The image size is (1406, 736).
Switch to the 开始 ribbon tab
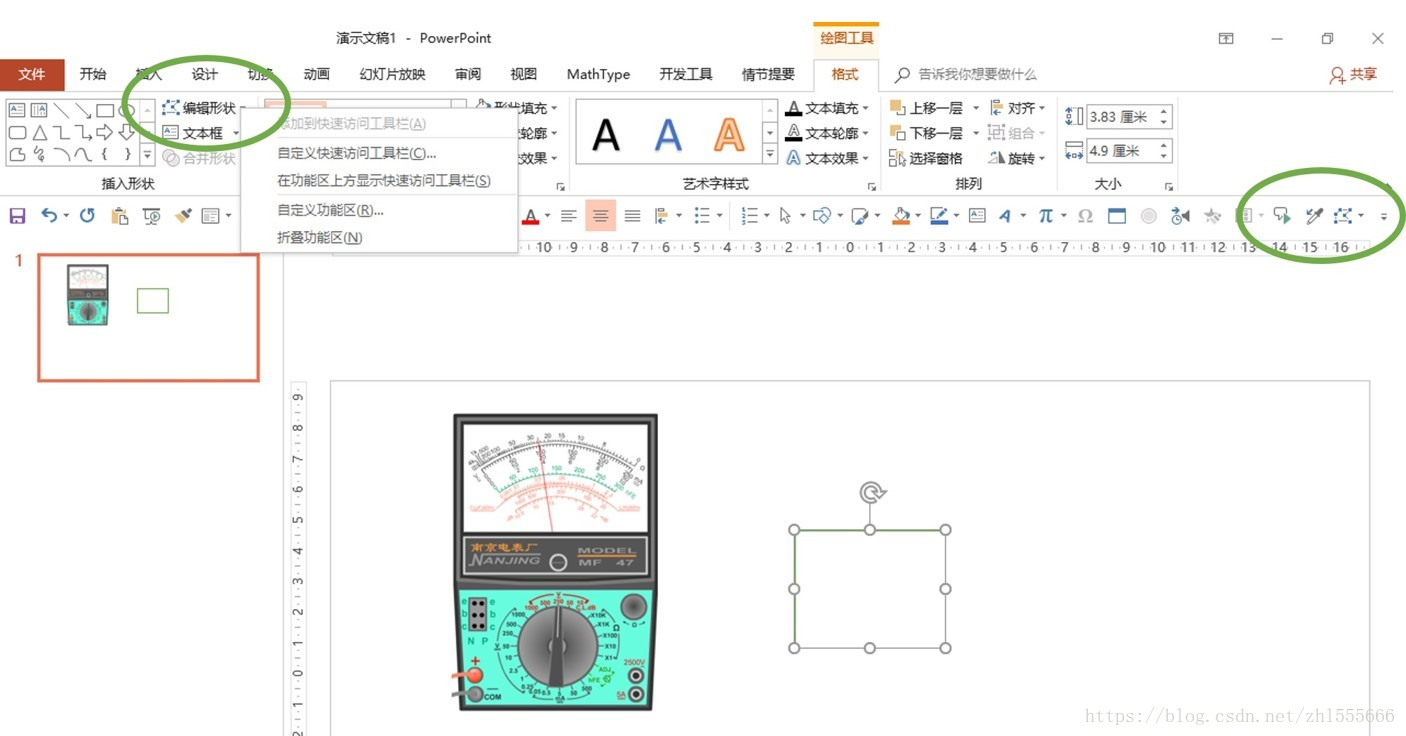pos(93,74)
